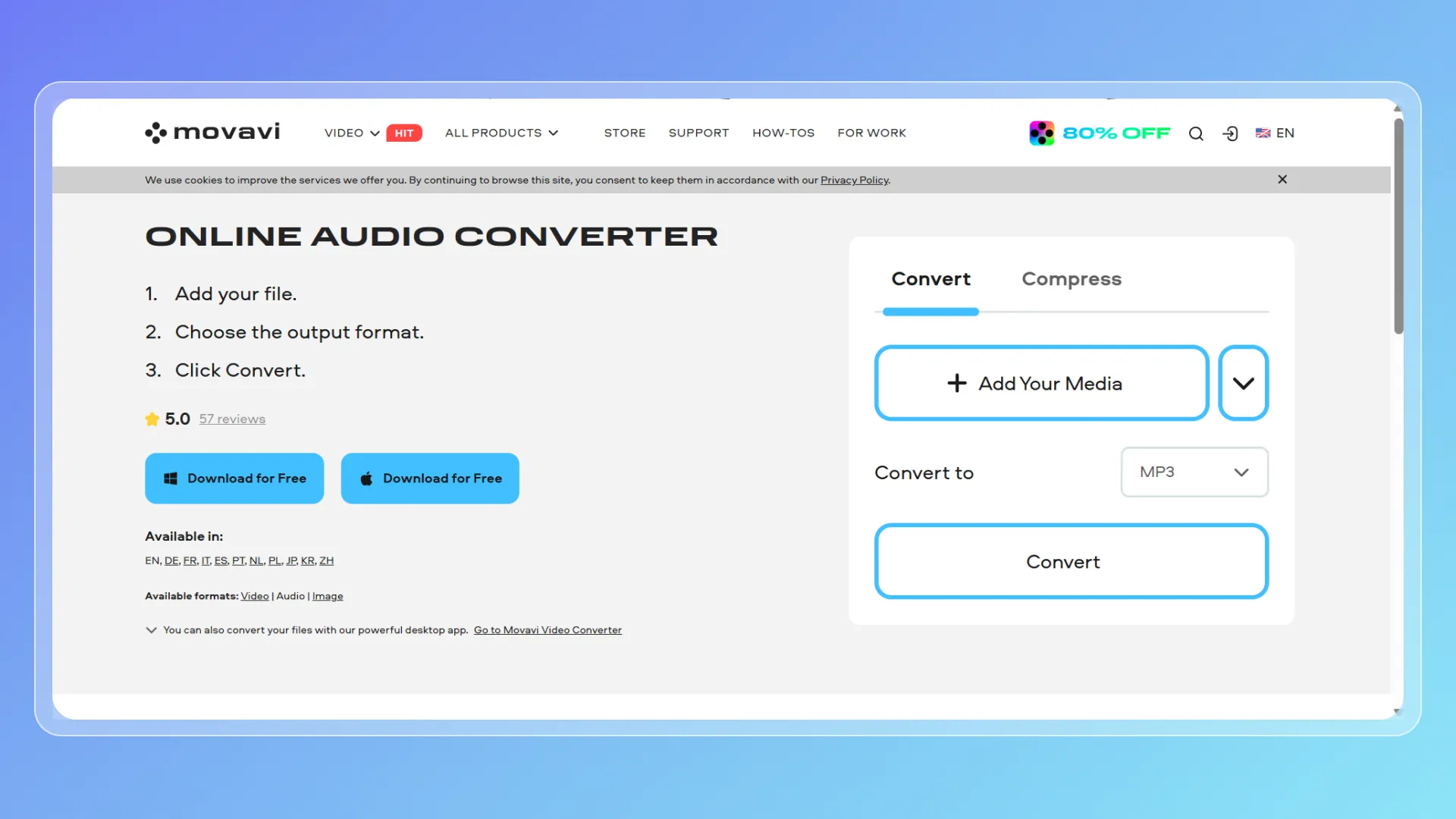
Task: Switch to DE language link
Action: click(171, 560)
